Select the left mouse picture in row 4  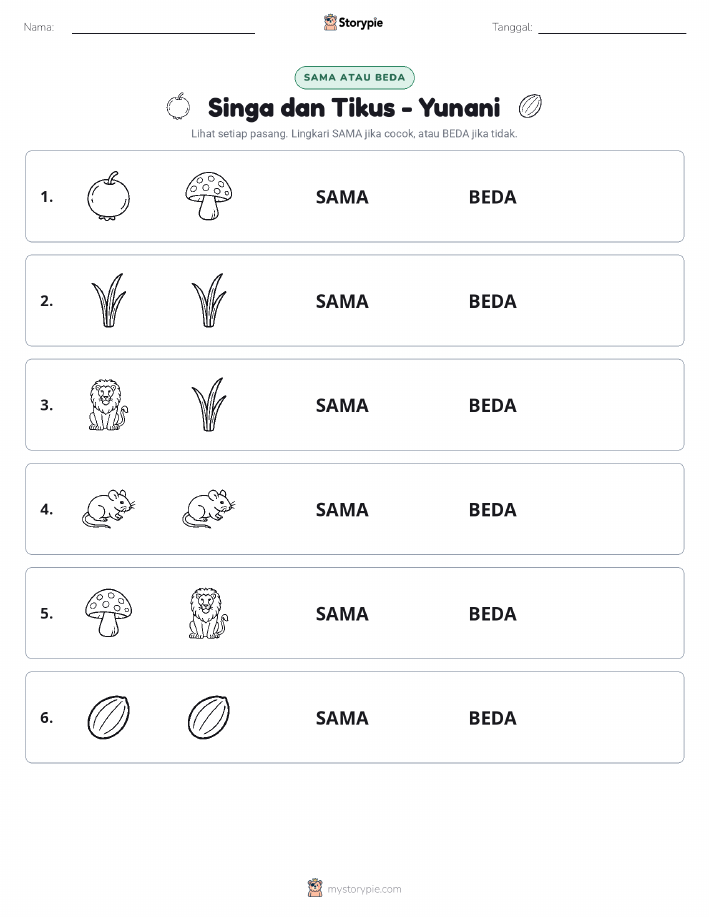[x=108, y=509]
